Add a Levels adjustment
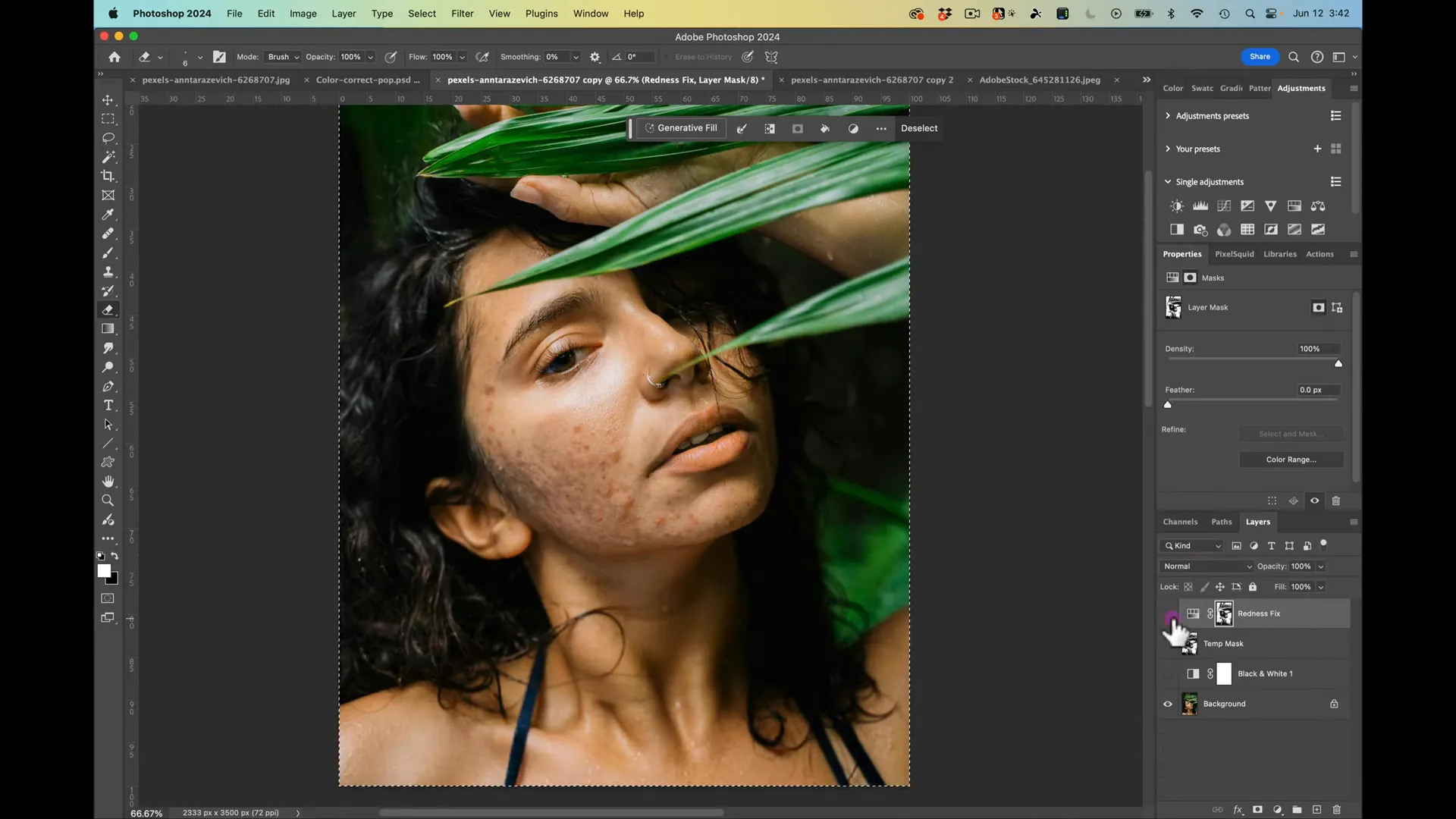Image resolution: width=1456 pixels, height=819 pixels. point(1200,206)
